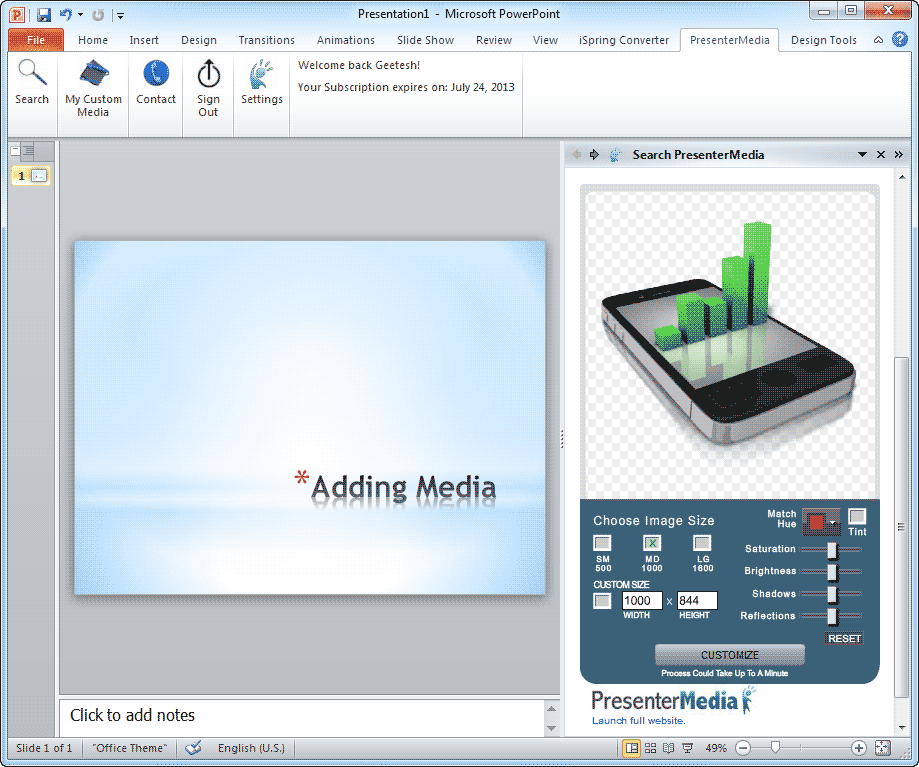
Task: Open the File tab
Action: tap(36, 40)
